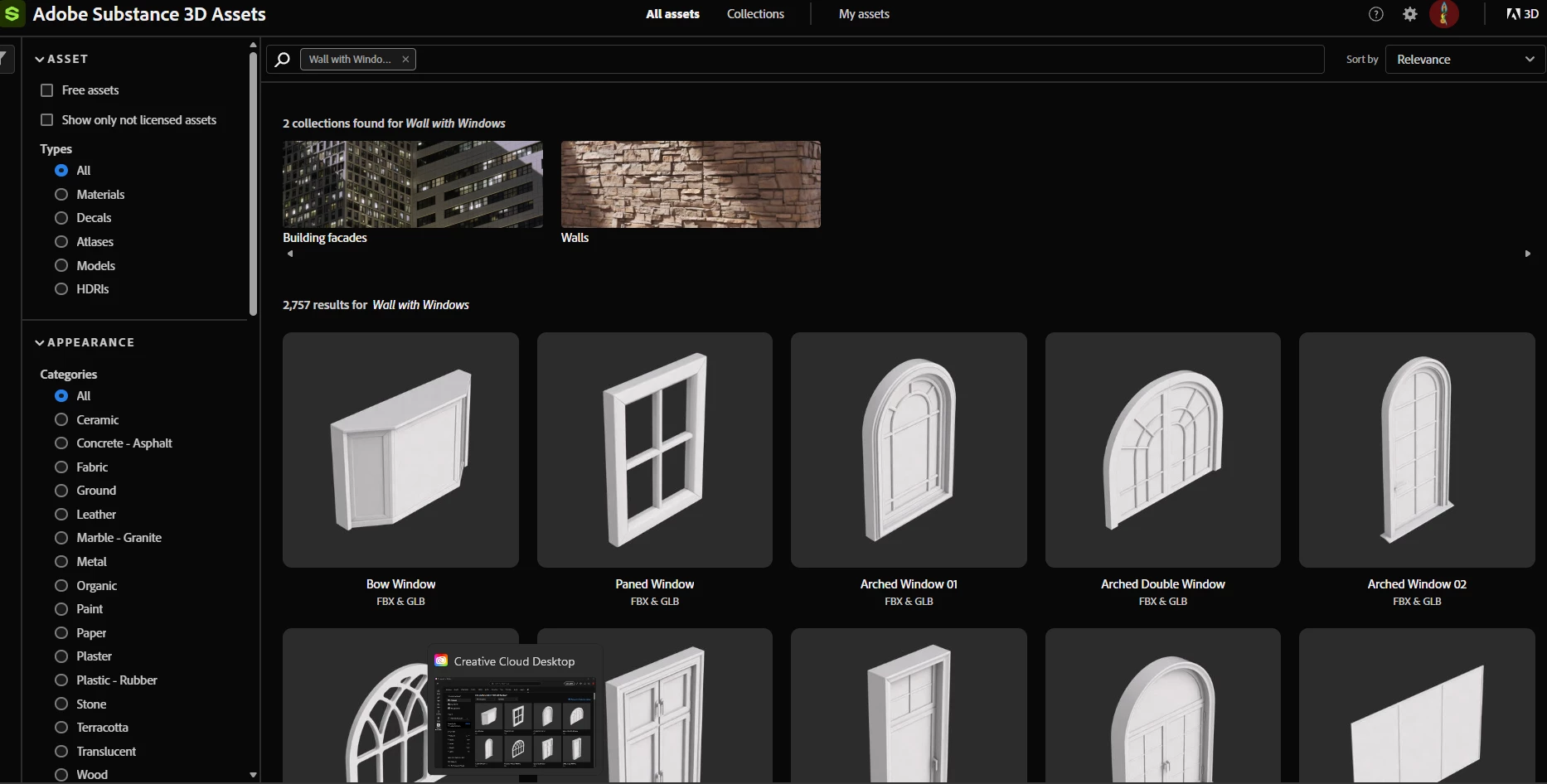Choose the Ceramic category
Screen dimensions: 1547x784
coord(61,420)
